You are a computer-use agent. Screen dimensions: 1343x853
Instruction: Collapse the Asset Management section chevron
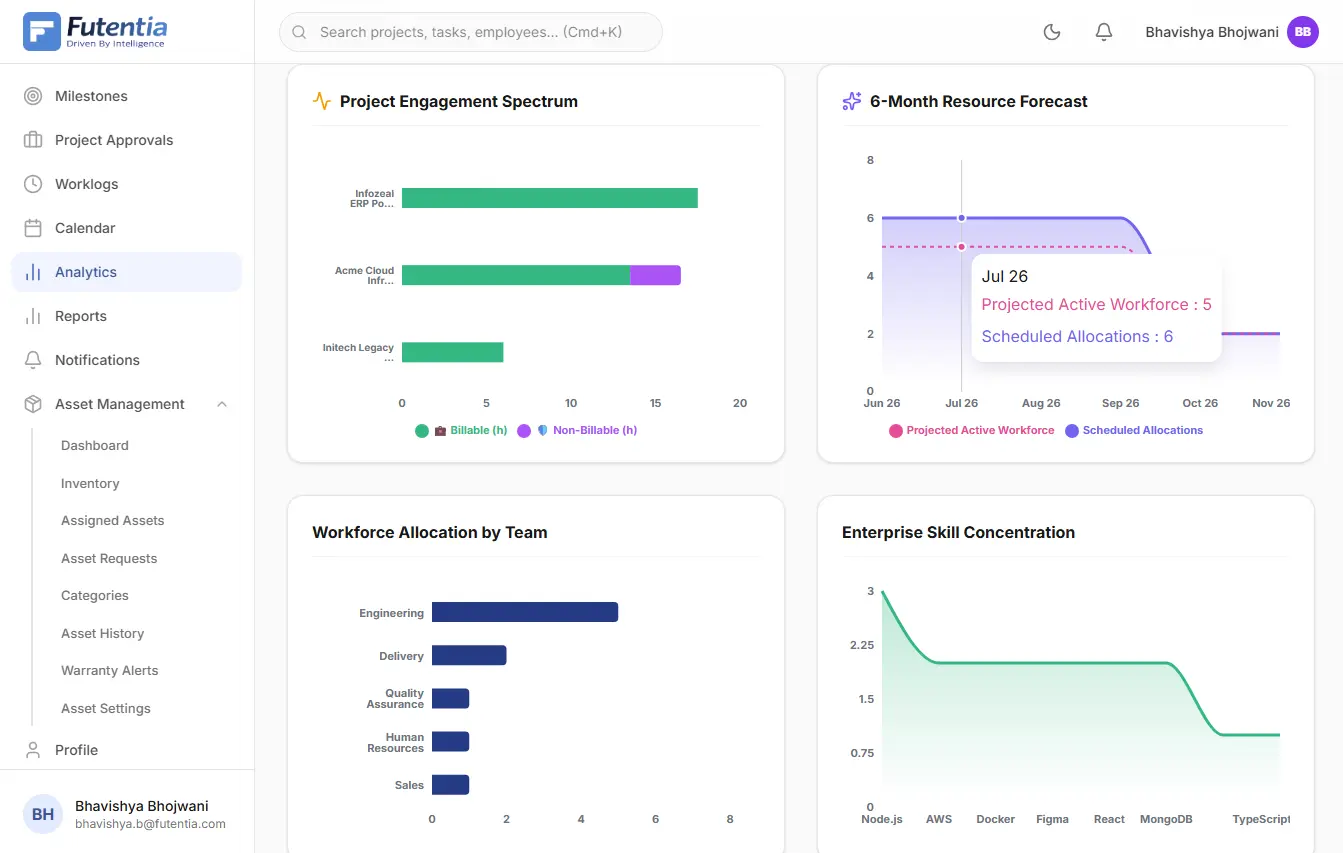tap(222, 404)
